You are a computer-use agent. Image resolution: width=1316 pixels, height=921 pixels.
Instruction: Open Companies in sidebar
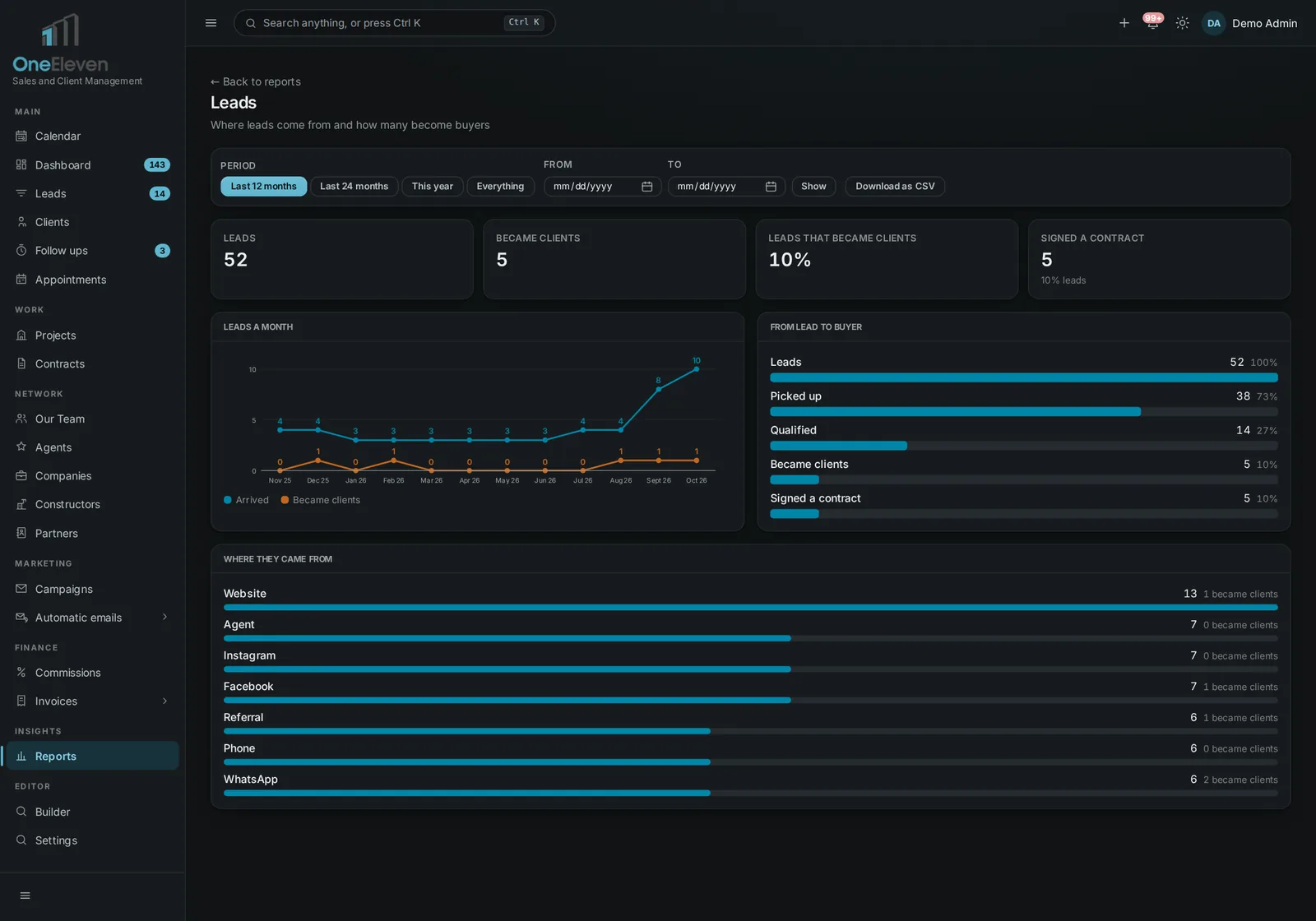[x=91, y=476]
